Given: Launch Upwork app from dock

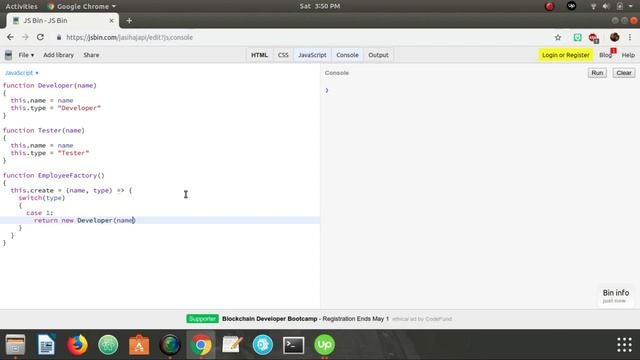Looking at the screenshot, I should (324, 344).
